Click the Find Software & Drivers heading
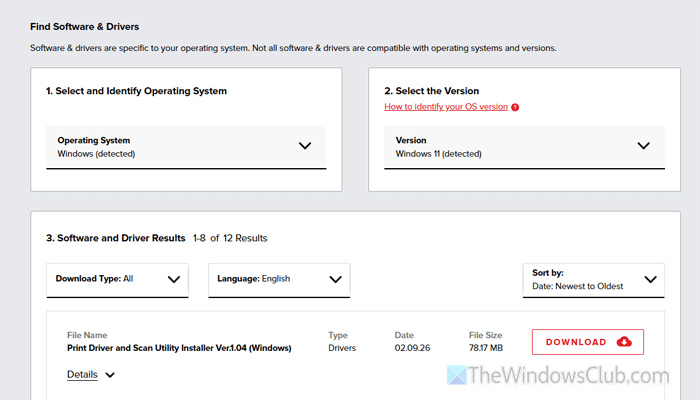The image size is (700, 400). pos(84,27)
